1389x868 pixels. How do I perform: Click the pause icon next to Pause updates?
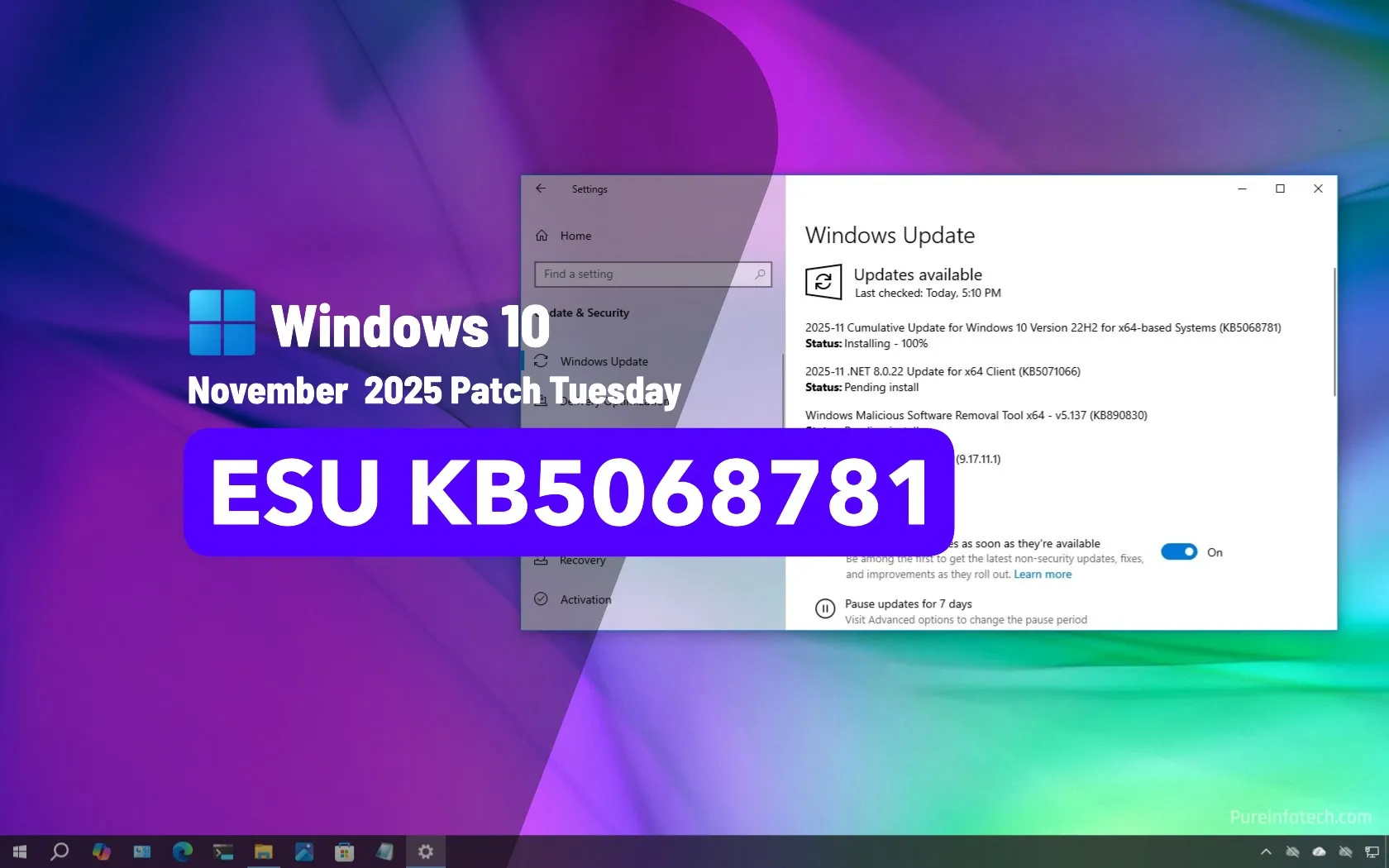tap(824, 609)
